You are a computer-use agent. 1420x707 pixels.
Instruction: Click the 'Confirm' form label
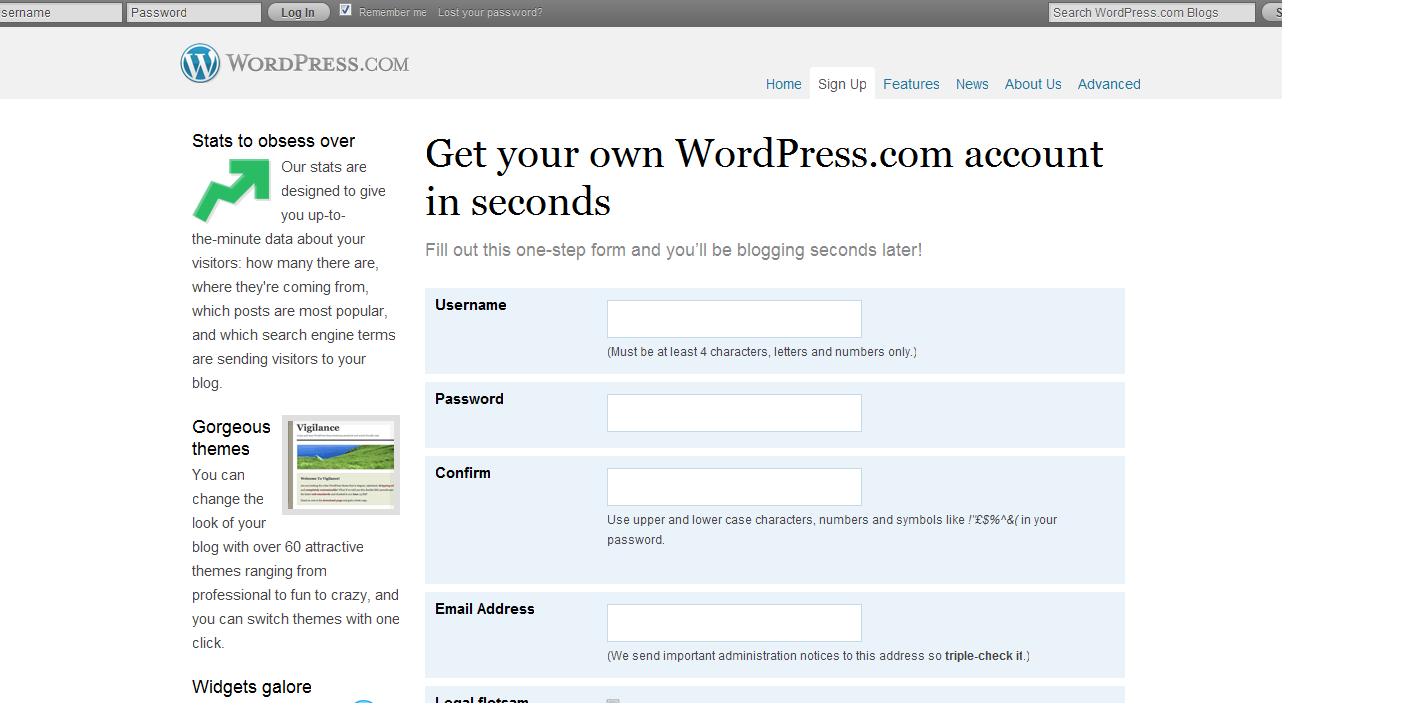463,473
